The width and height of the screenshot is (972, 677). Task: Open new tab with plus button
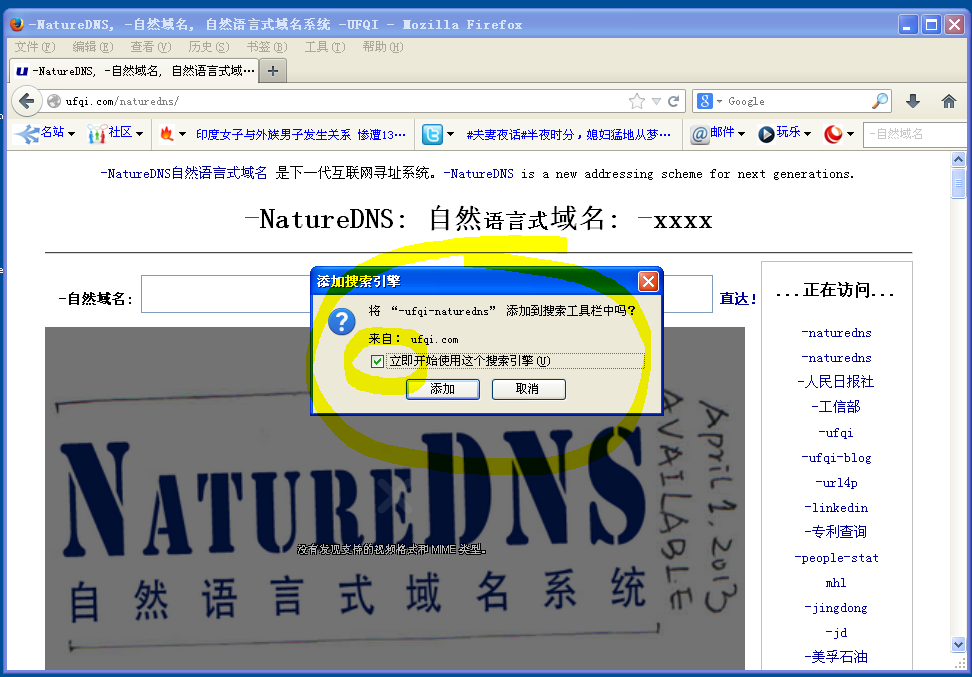point(273,71)
